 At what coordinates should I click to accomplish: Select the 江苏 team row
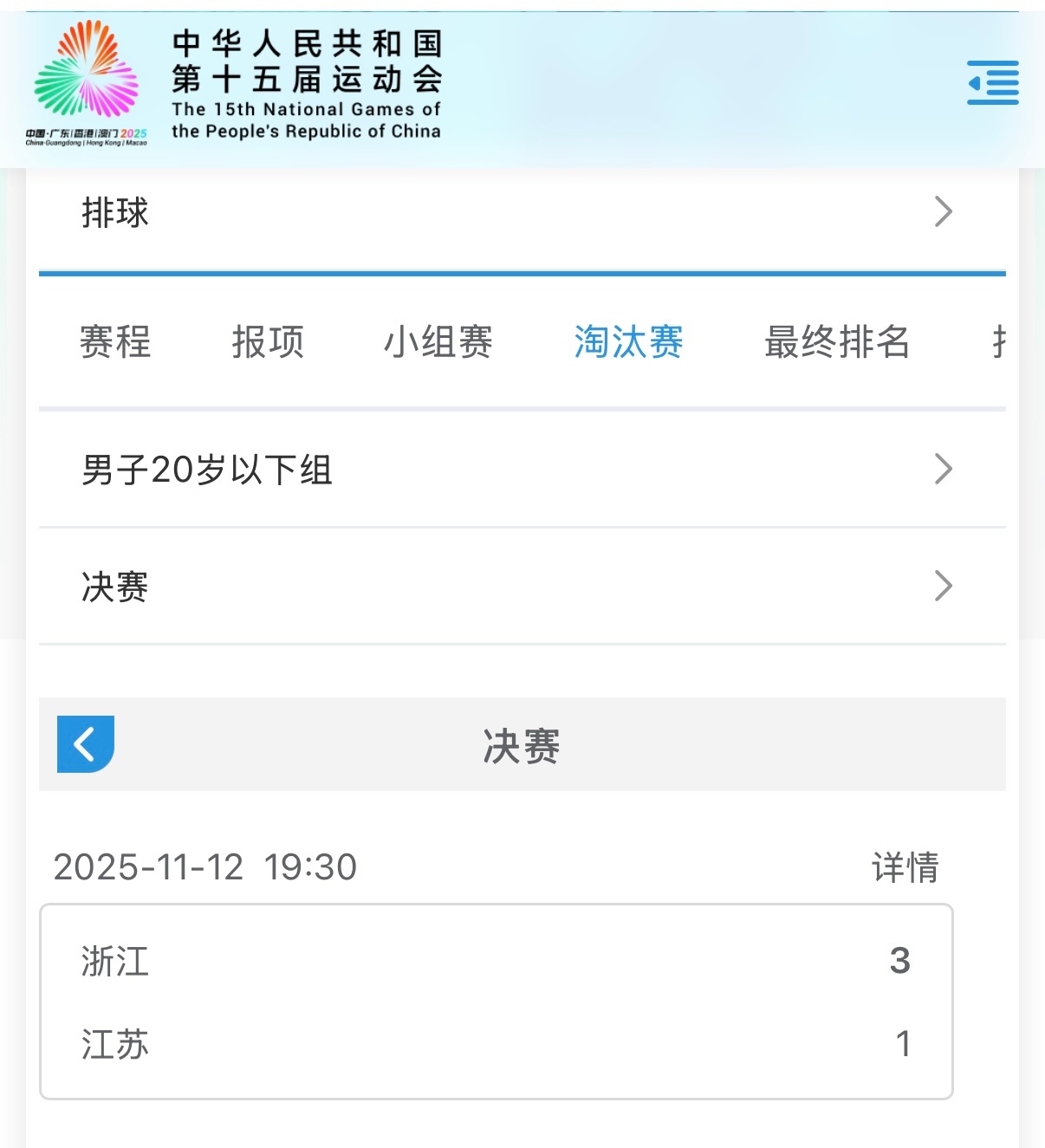click(x=497, y=1044)
